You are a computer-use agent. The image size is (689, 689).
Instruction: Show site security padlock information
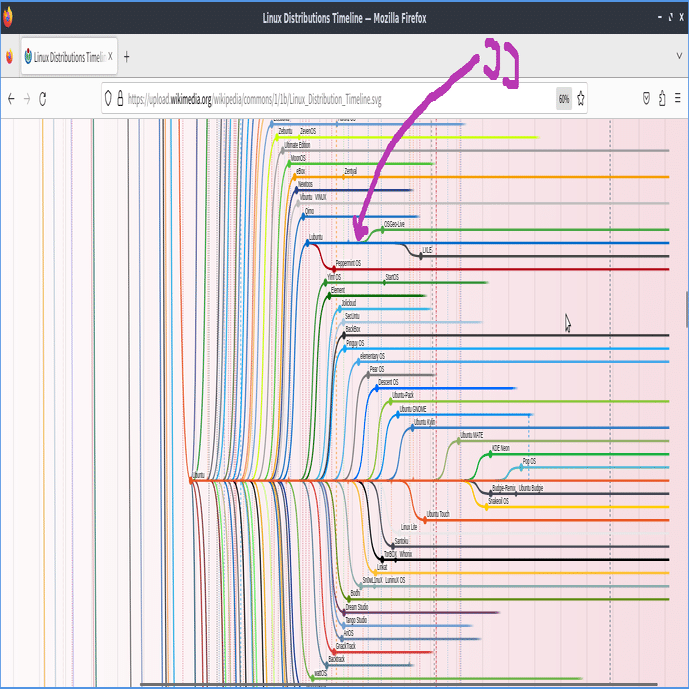(120, 98)
